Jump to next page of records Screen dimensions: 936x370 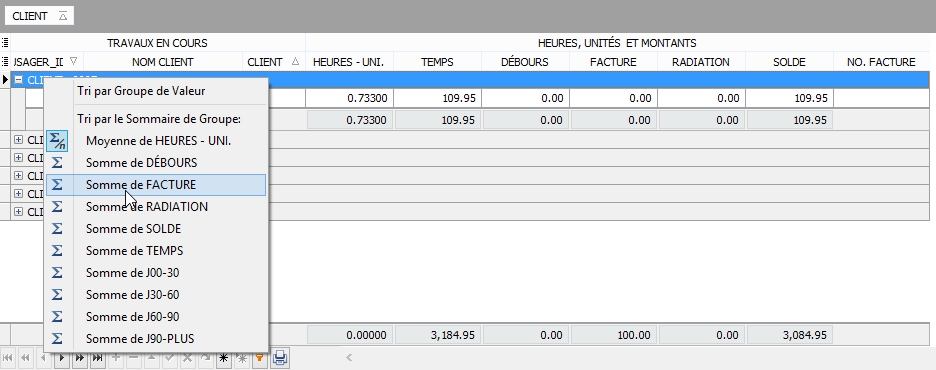[x=79, y=358]
